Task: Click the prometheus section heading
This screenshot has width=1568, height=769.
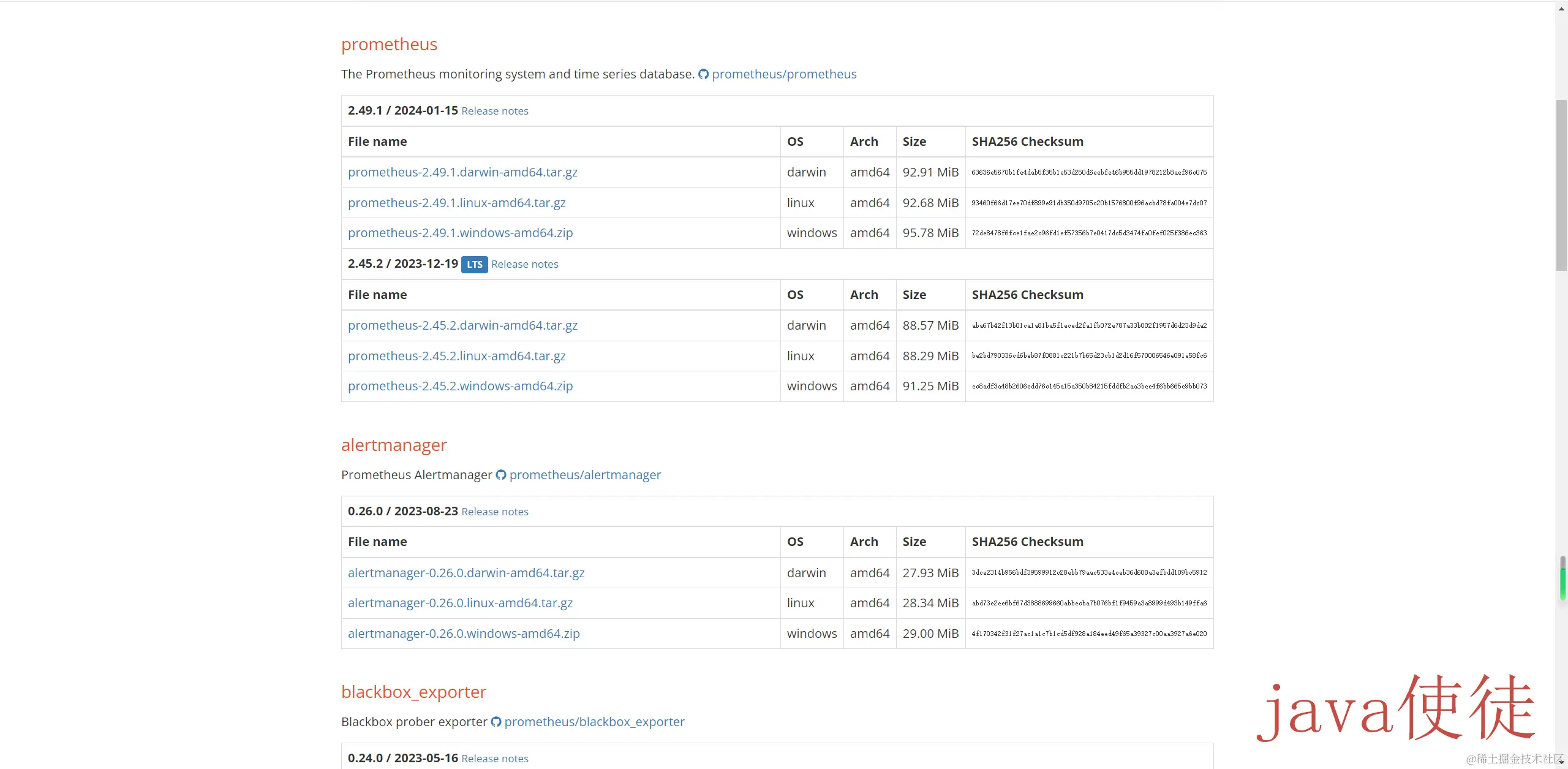Action: (389, 44)
